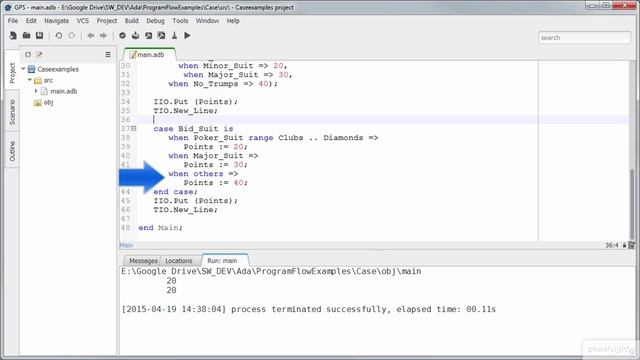Collapse the Caseexamples project node

click(x=23, y=69)
